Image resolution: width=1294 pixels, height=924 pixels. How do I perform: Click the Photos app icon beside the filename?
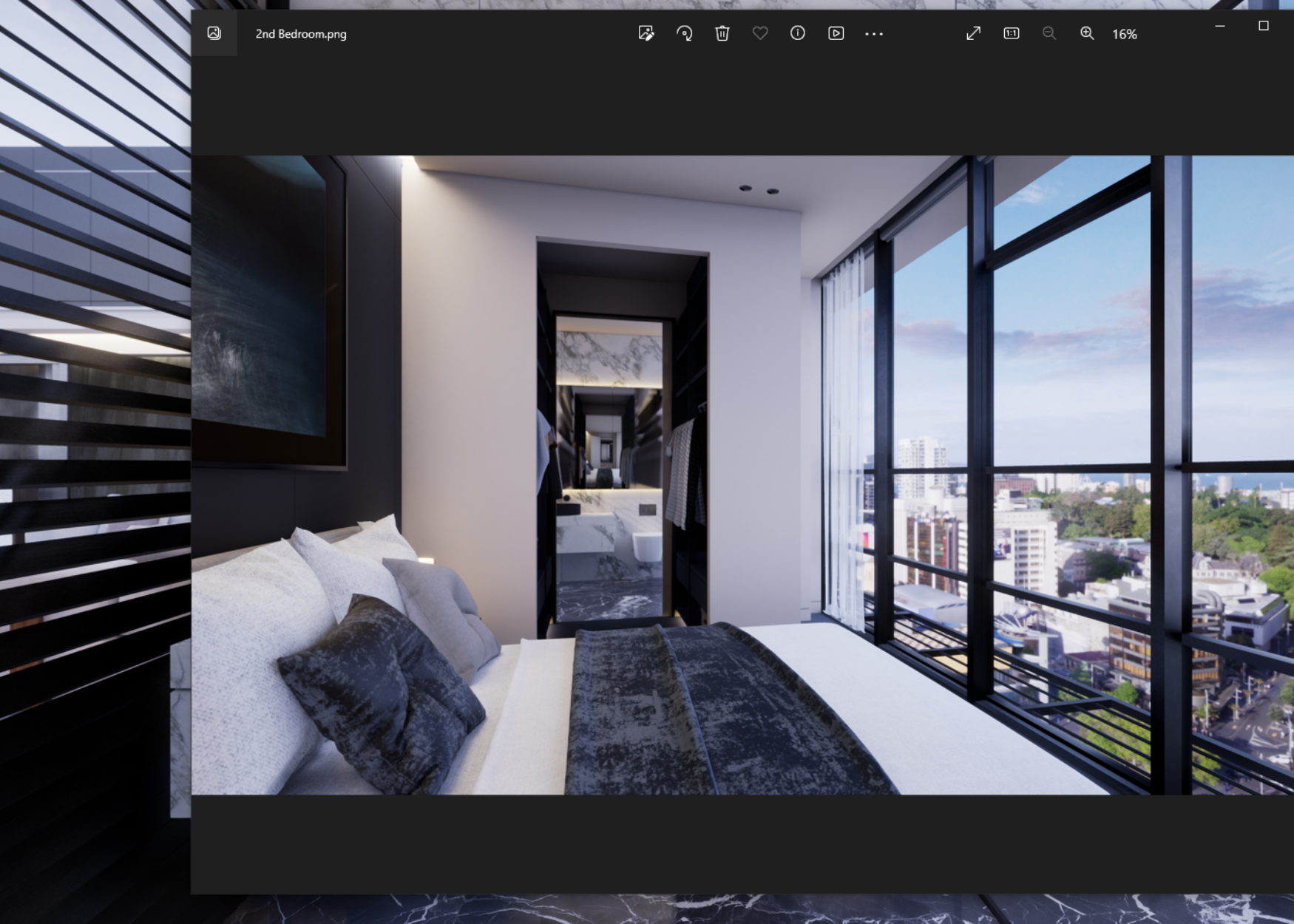tap(214, 33)
